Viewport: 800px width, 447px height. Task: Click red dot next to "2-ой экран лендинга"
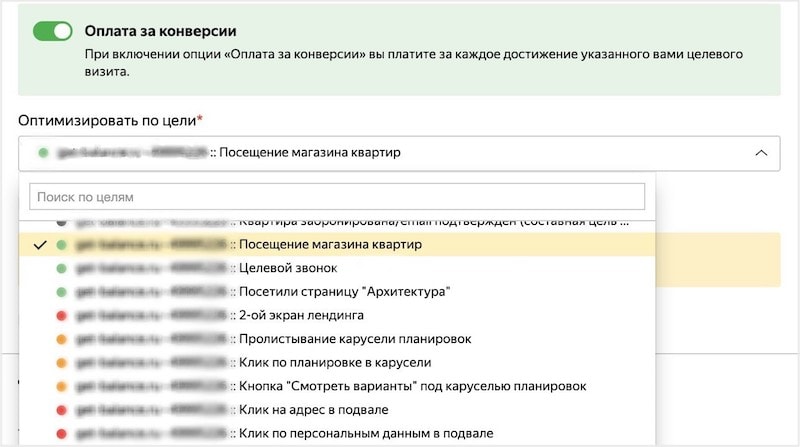[62, 315]
